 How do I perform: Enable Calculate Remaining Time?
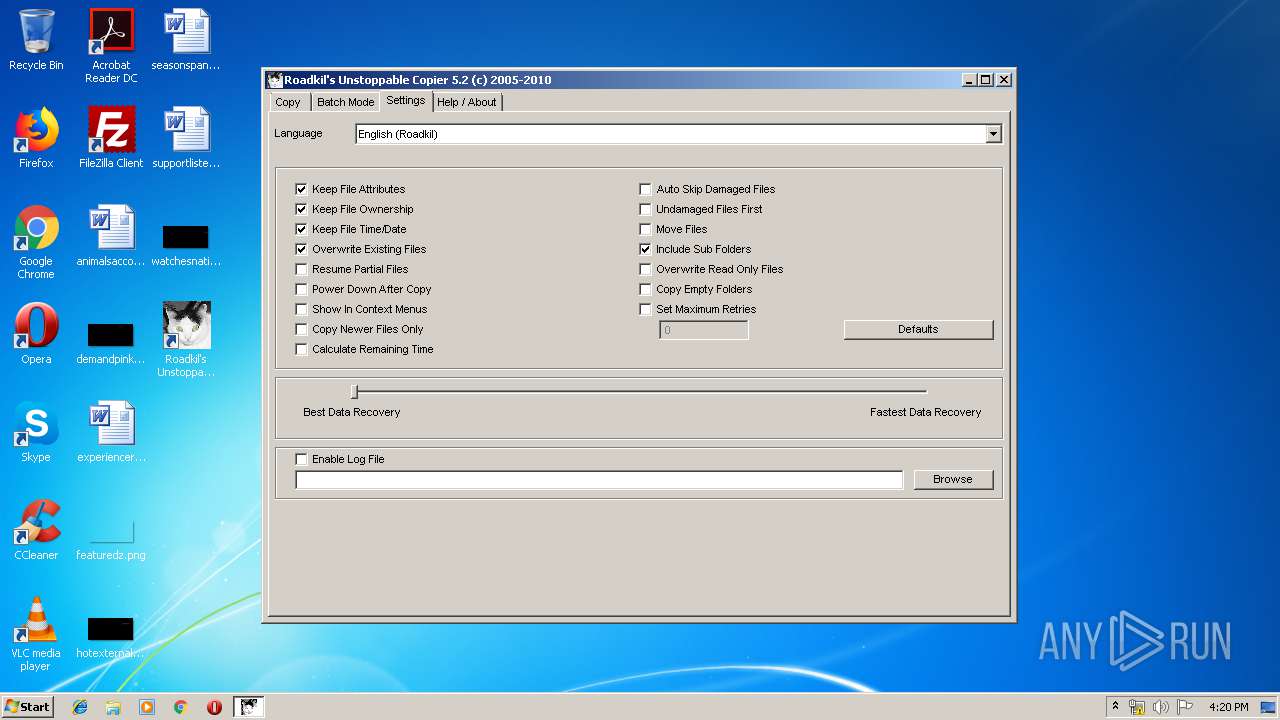click(301, 349)
